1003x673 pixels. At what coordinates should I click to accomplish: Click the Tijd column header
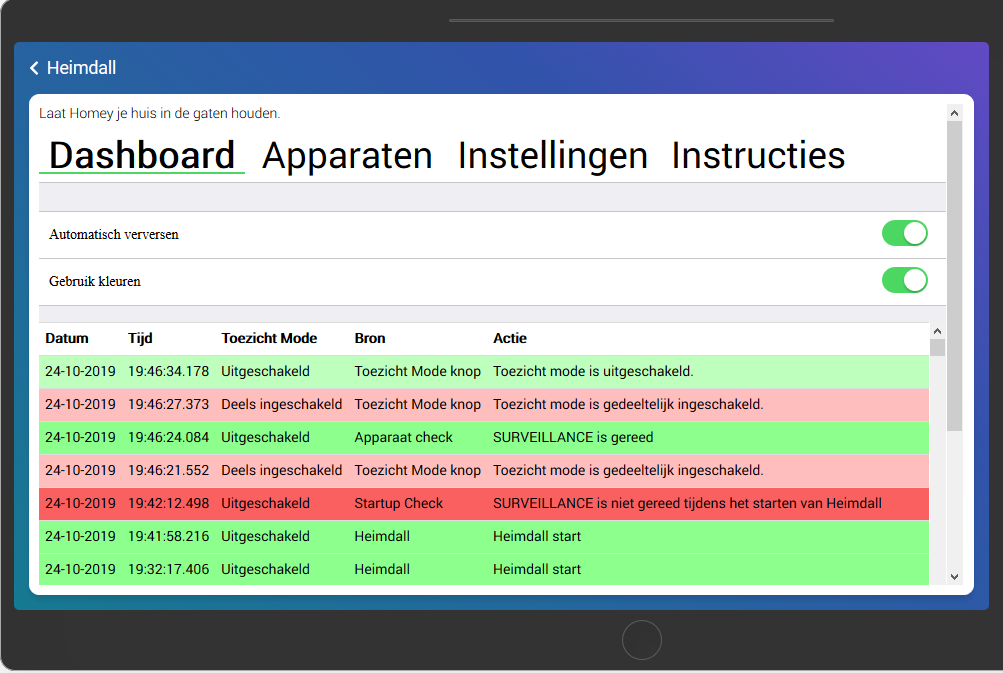click(x=140, y=338)
